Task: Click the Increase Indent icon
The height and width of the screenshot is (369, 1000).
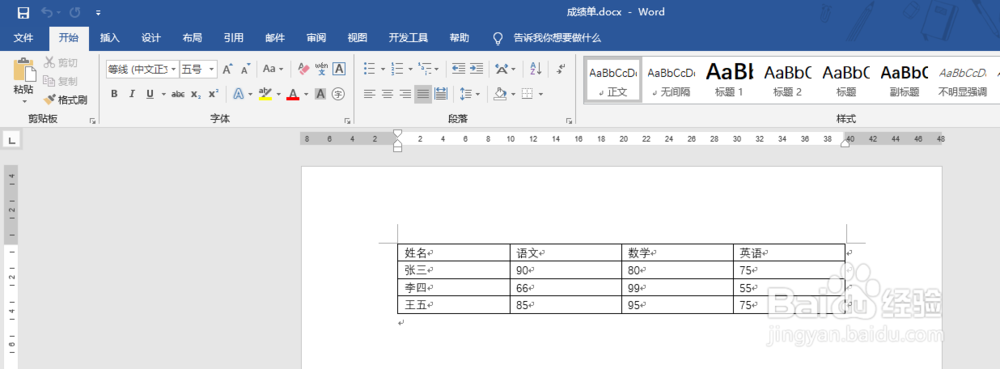Action: pos(476,69)
